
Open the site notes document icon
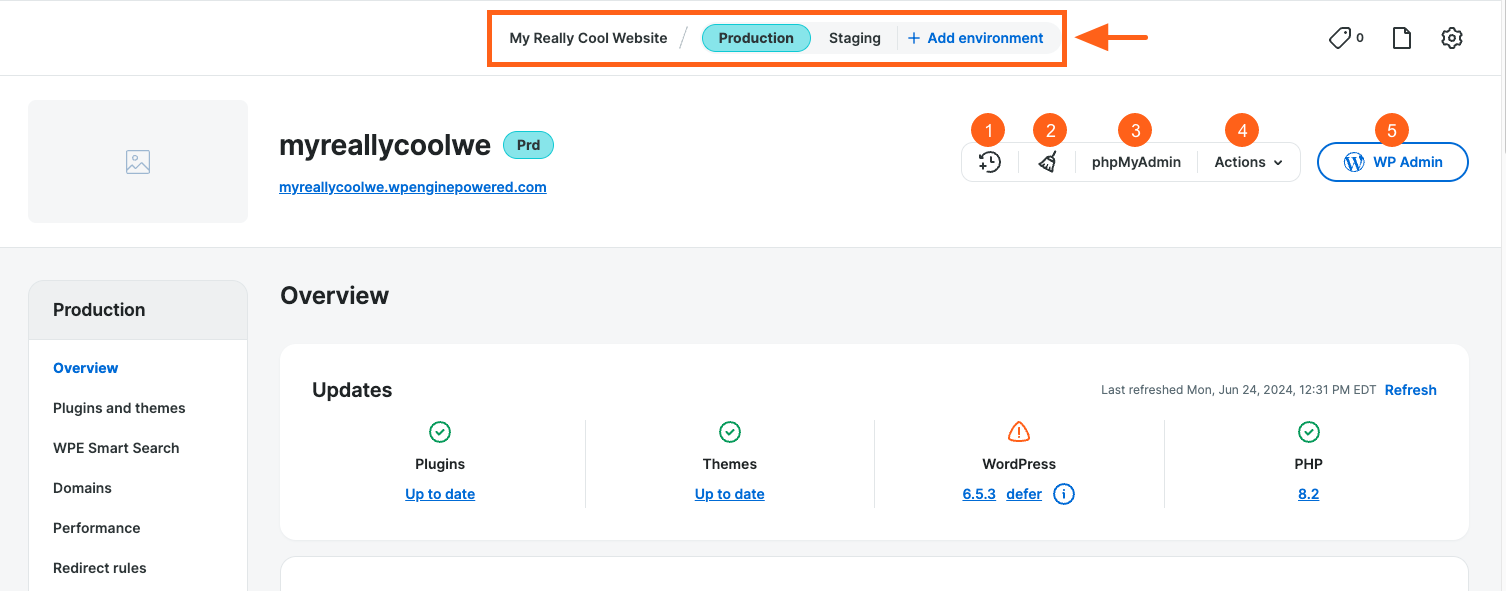tap(1401, 37)
